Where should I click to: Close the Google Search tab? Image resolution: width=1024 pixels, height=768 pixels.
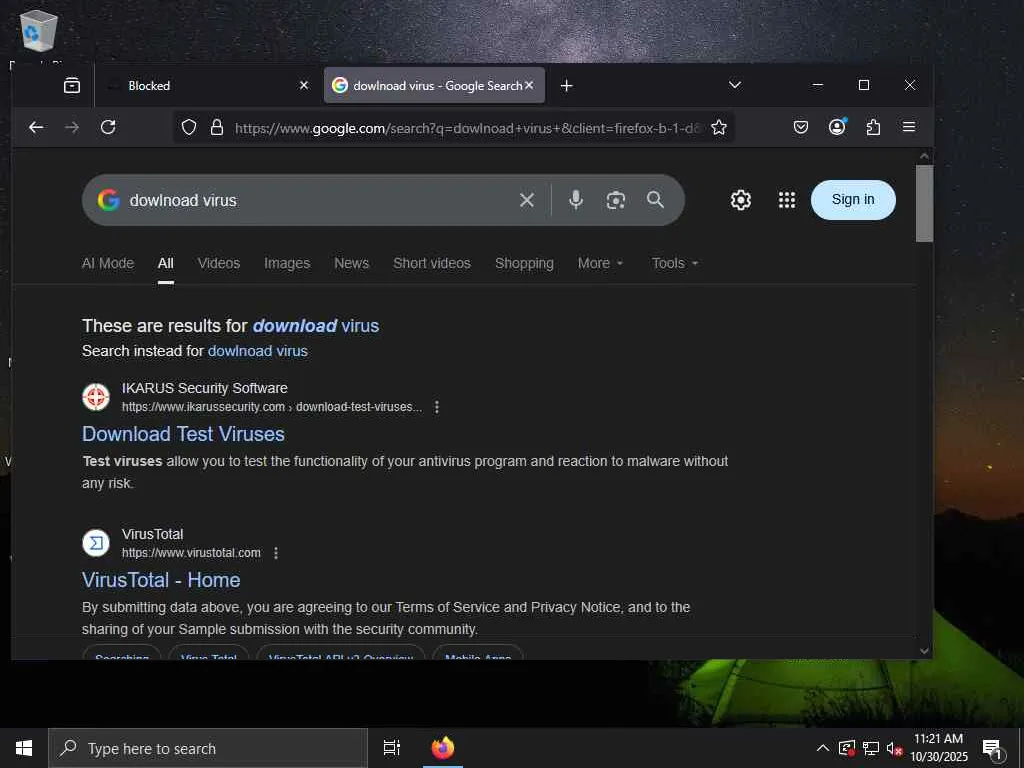pyautogui.click(x=529, y=86)
